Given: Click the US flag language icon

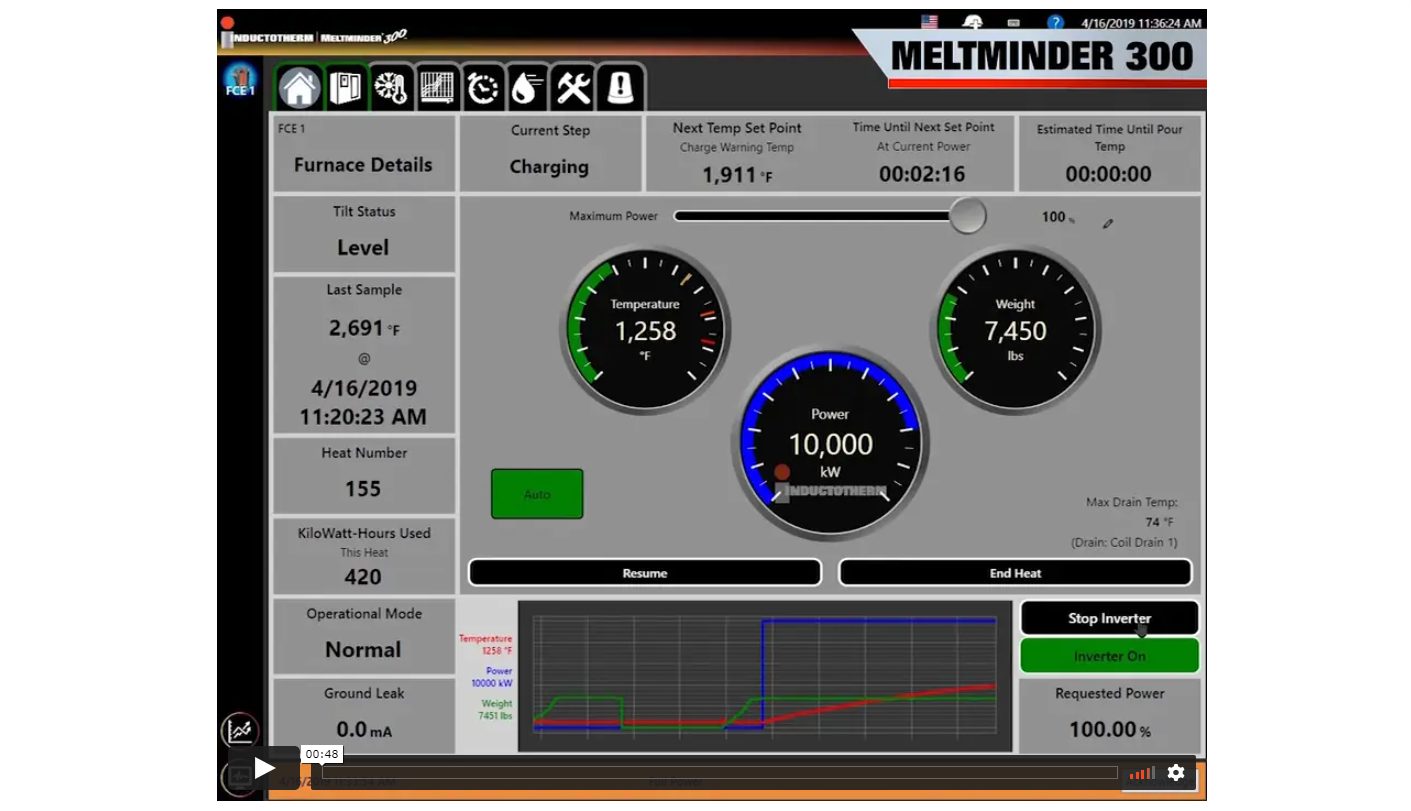Looking at the screenshot, I should (x=929, y=22).
